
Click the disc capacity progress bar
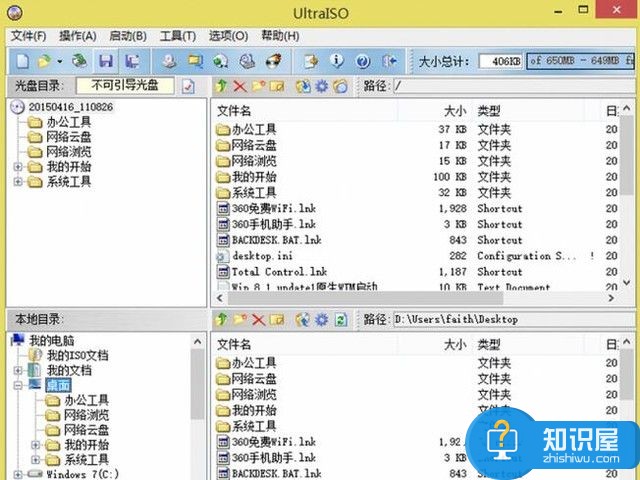(x=580, y=61)
